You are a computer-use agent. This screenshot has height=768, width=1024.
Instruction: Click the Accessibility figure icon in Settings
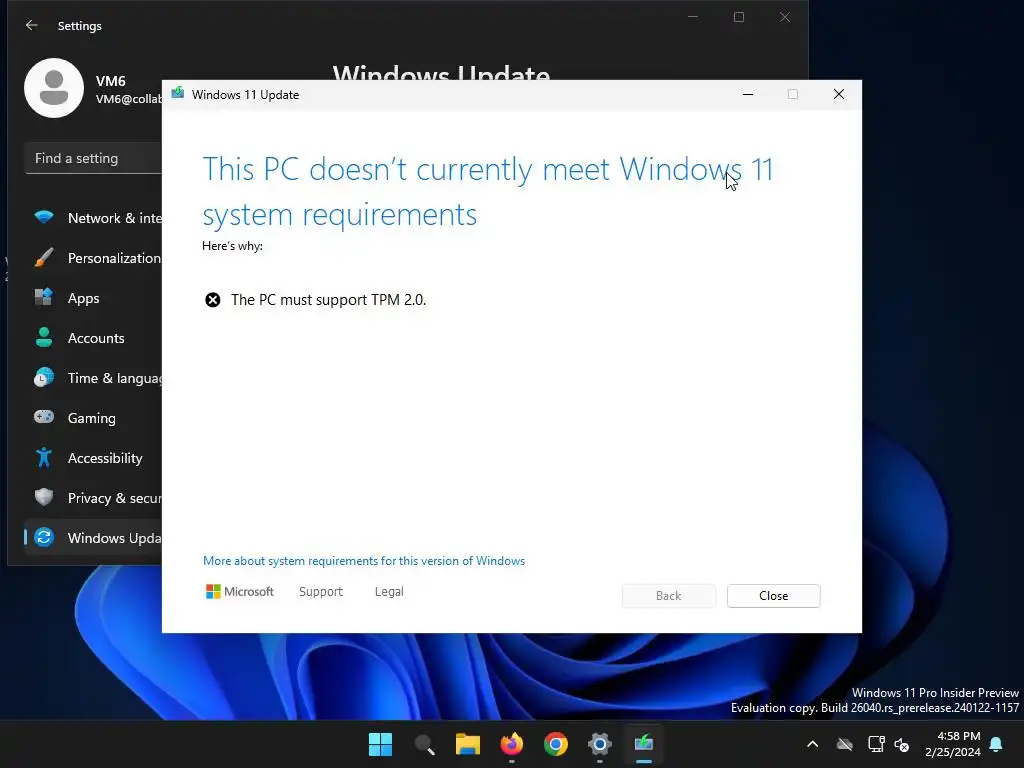pos(44,458)
